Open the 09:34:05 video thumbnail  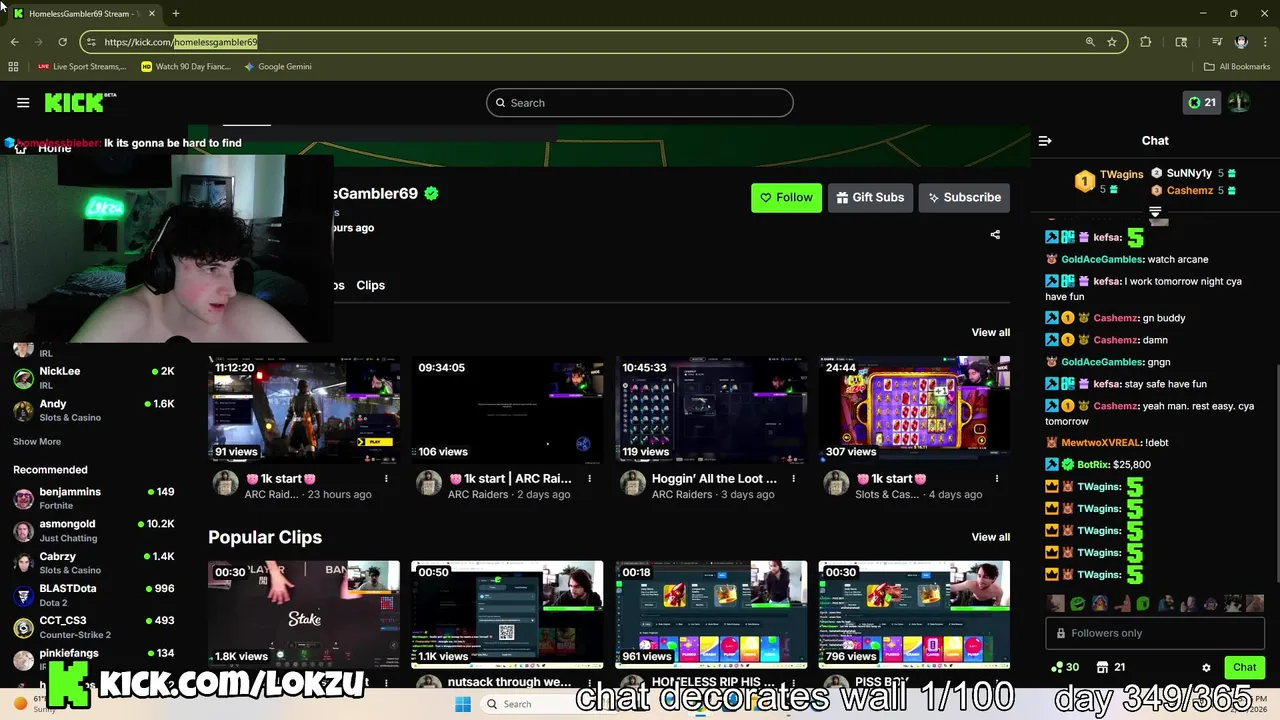tap(507, 409)
